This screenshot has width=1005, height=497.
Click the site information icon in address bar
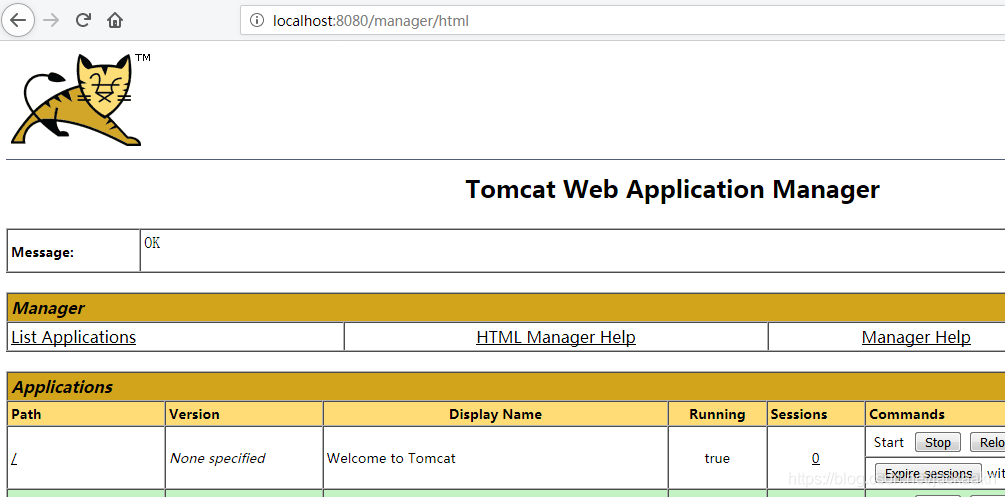pos(257,21)
